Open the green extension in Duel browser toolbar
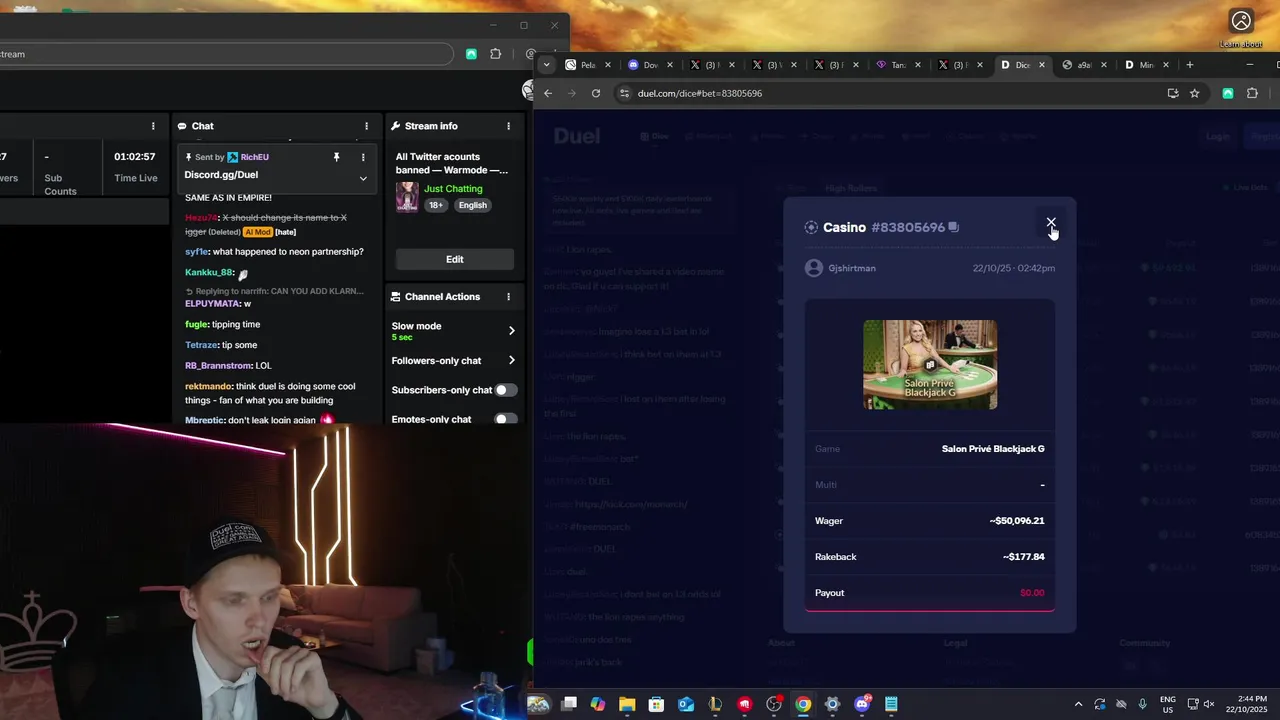 click(x=1228, y=93)
